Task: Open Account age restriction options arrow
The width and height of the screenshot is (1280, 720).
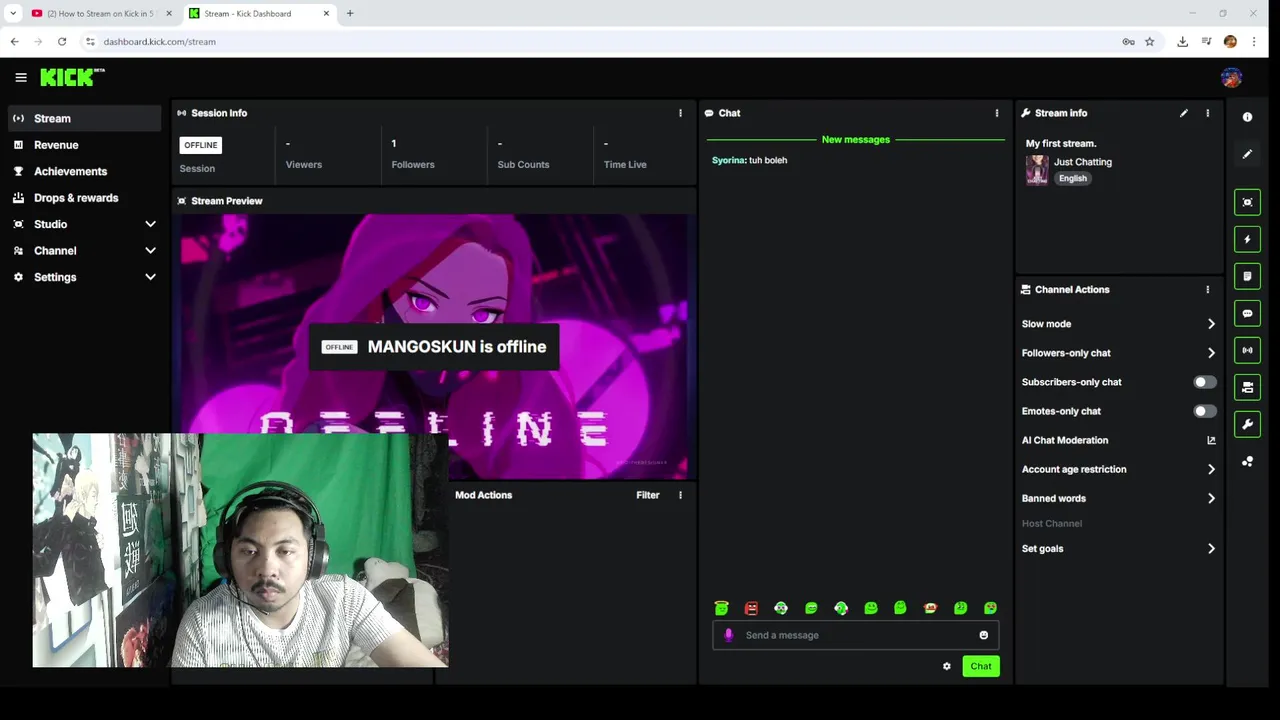Action: pyautogui.click(x=1211, y=469)
